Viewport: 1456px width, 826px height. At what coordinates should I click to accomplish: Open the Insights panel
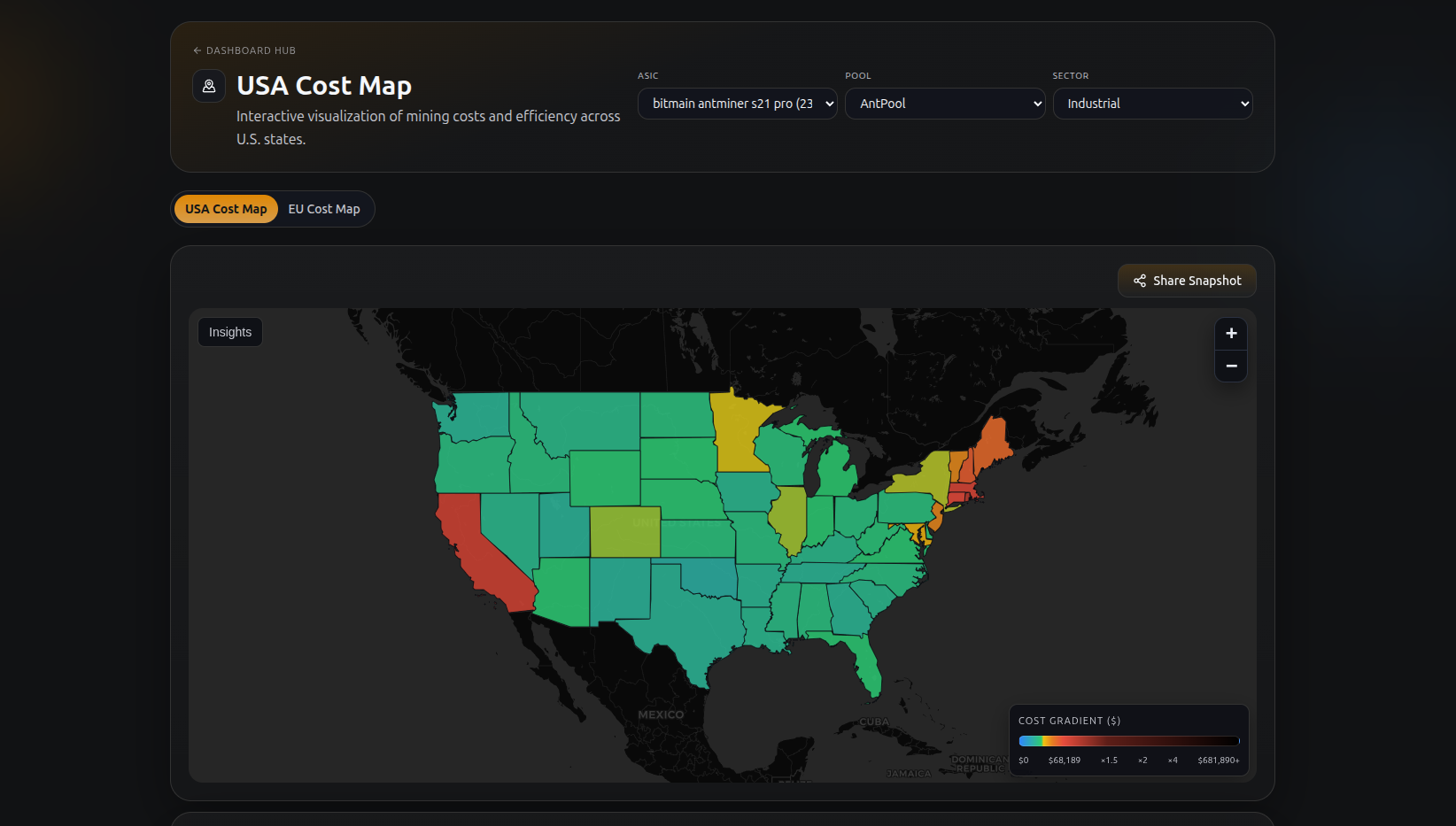(229, 331)
